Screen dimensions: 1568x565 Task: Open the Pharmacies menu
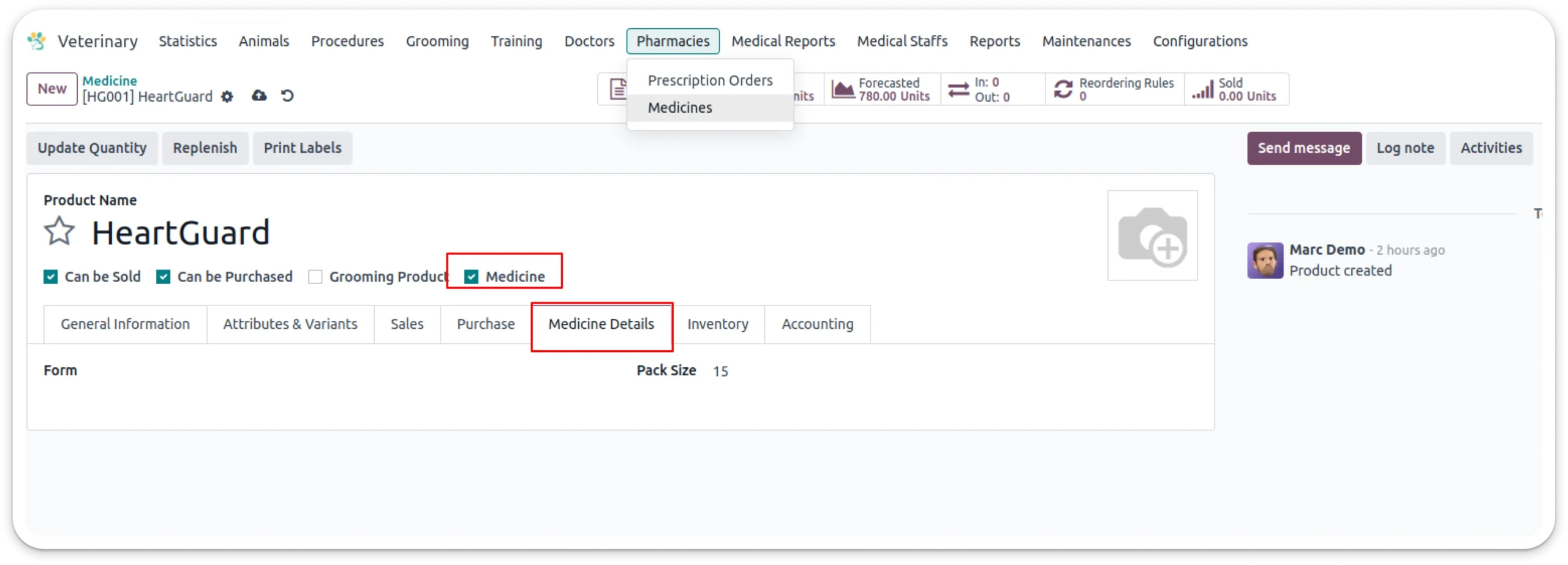pyautogui.click(x=673, y=41)
